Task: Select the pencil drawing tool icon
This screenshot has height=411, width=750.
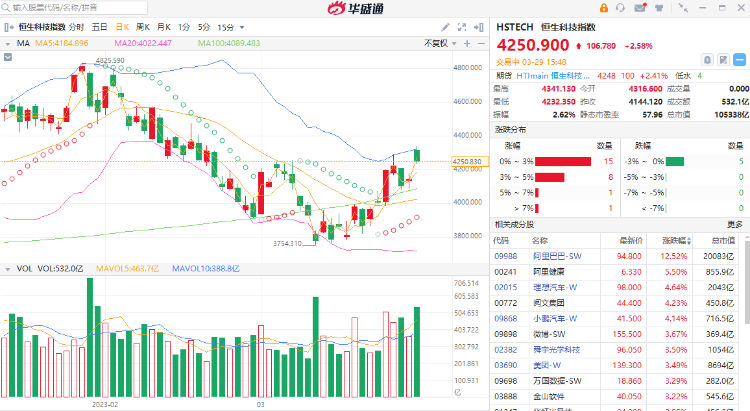Action: coord(445,27)
